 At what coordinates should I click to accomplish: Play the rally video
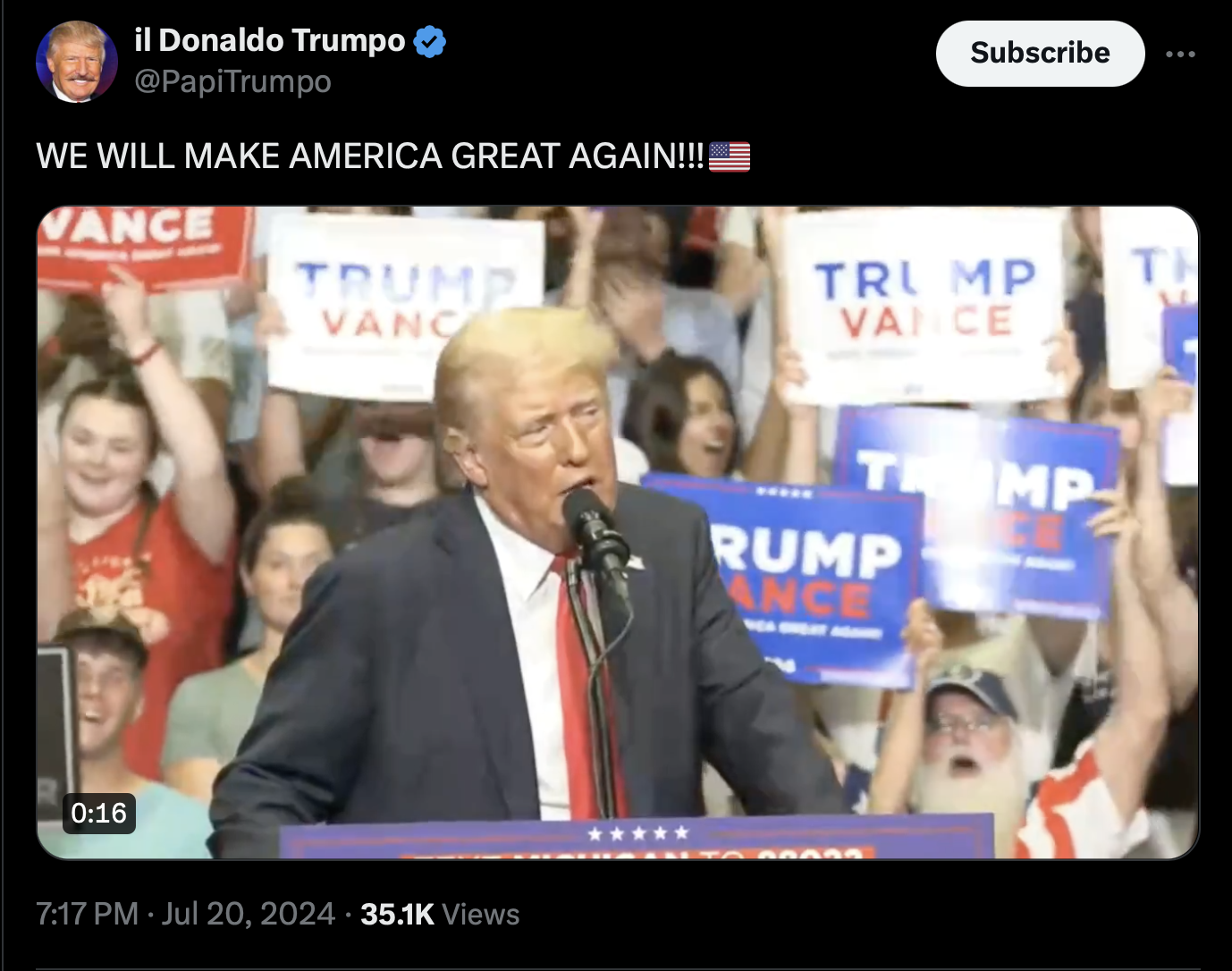[618, 533]
